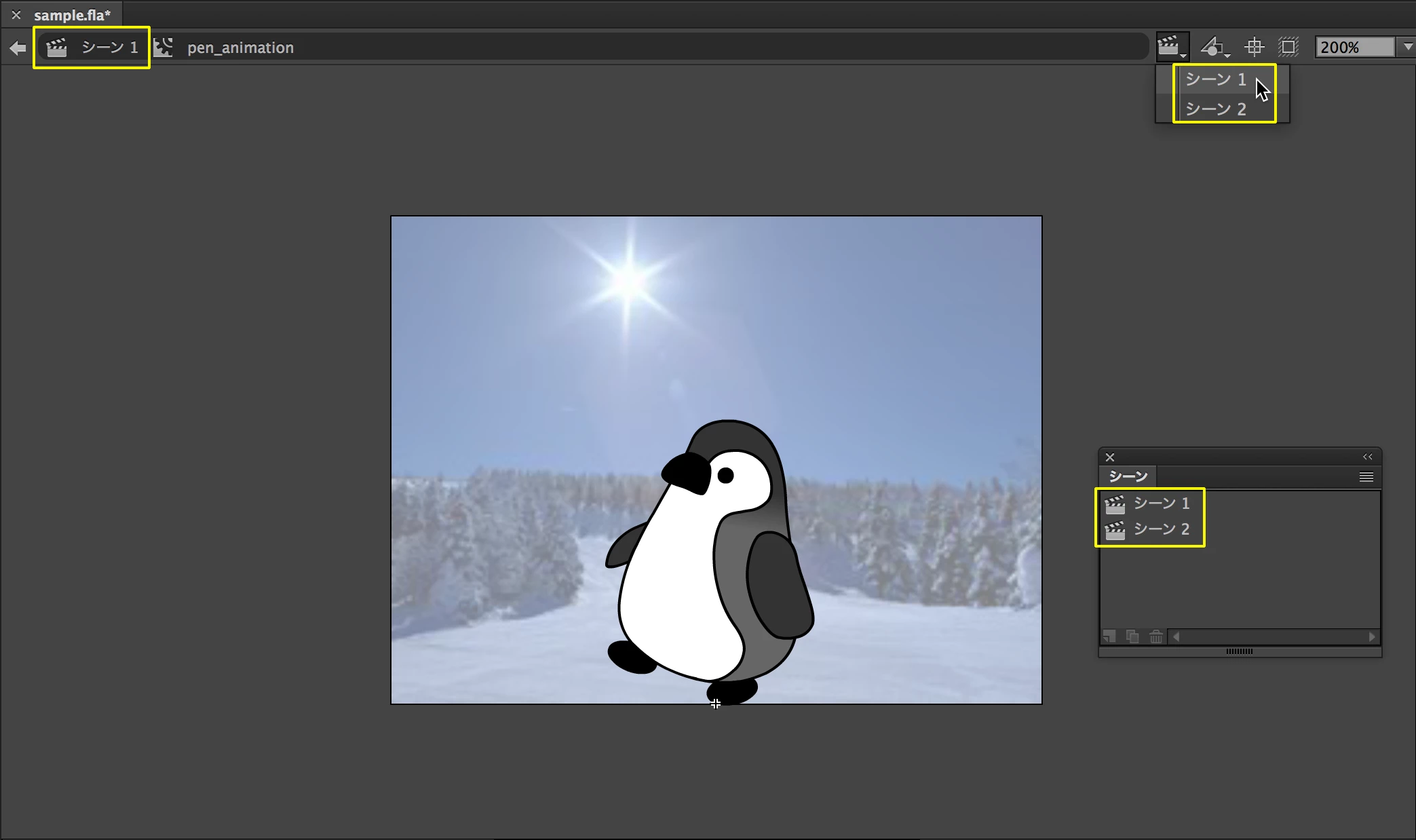Viewport: 1416px width, 840px height.
Task: Open the Scene panel options menu
Action: [x=1366, y=477]
